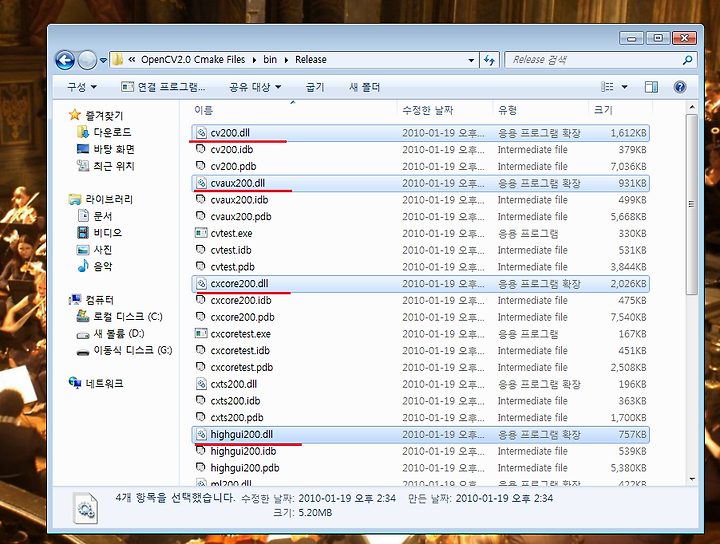Click the 연결 프로그램... toolbar button

(163, 87)
